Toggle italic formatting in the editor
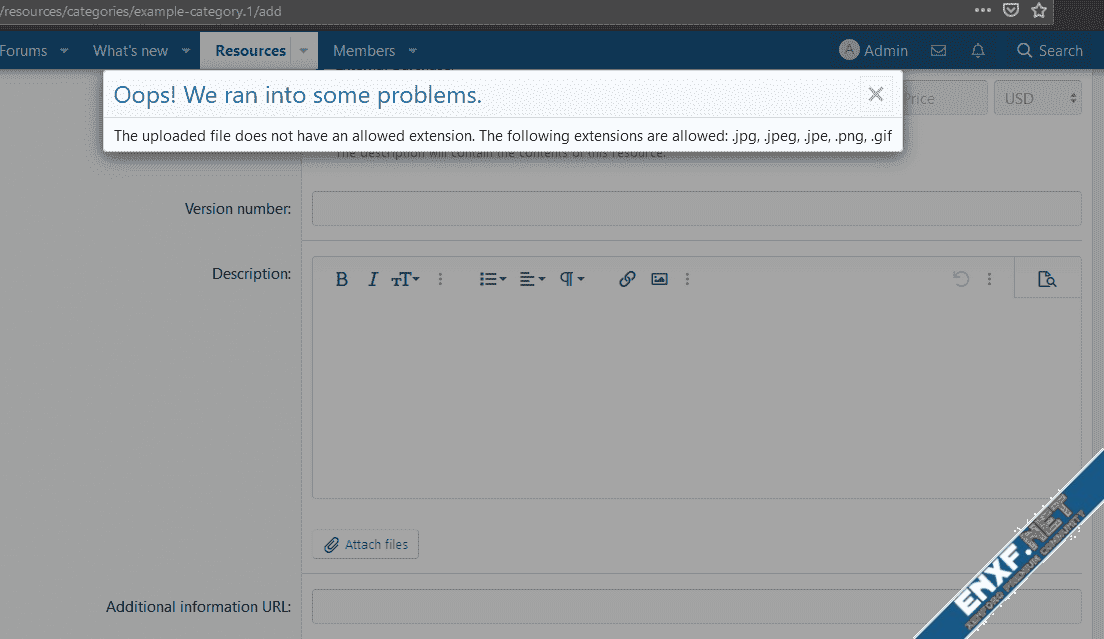The width and height of the screenshot is (1104, 639). point(372,280)
